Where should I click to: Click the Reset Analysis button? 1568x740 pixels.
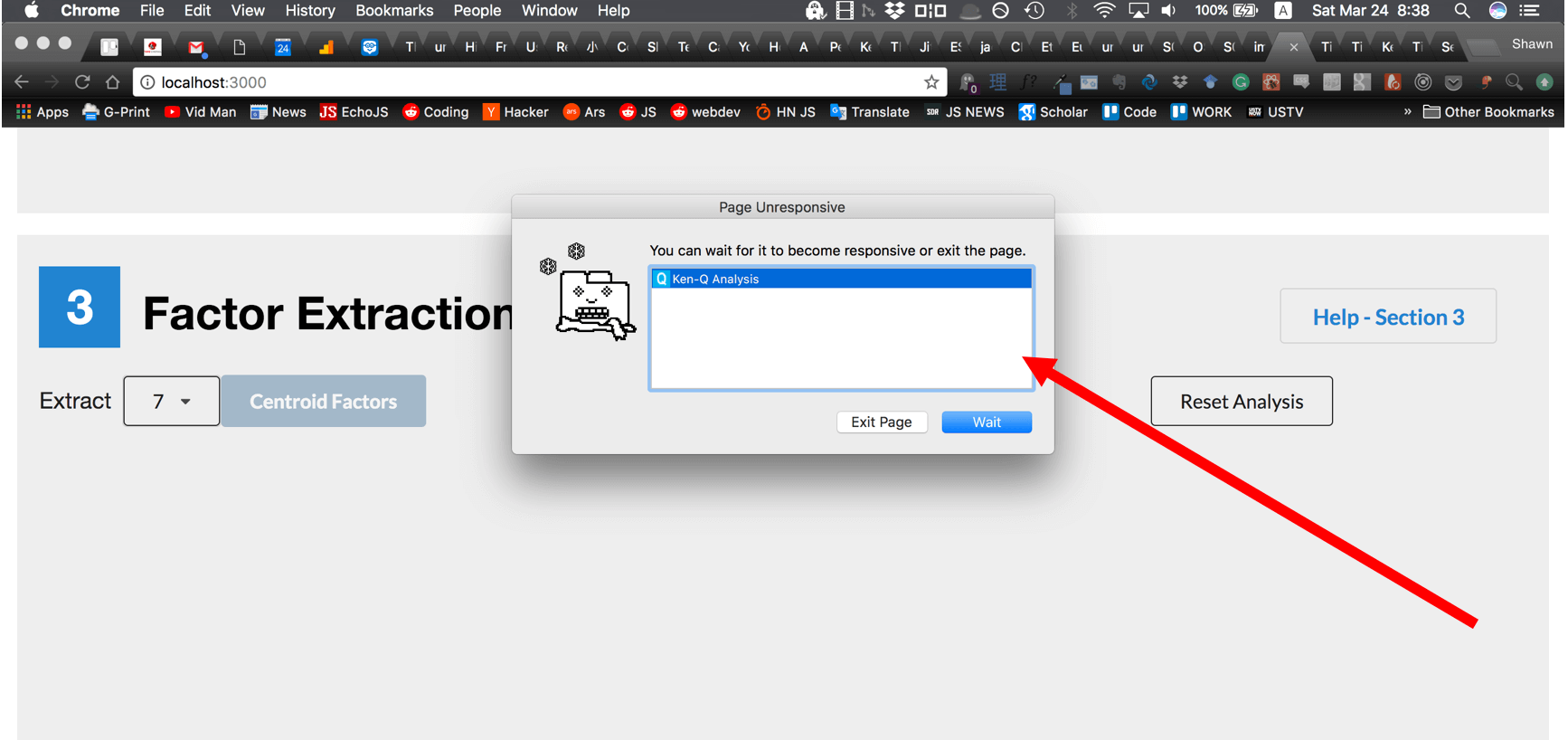click(1242, 402)
